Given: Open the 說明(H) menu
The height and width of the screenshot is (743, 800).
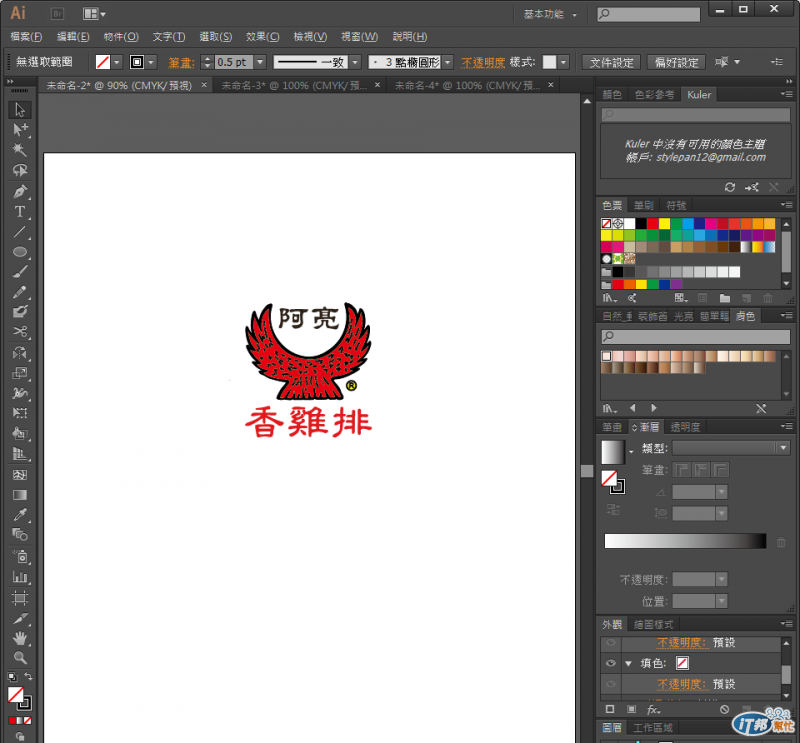Looking at the screenshot, I should 409,37.
